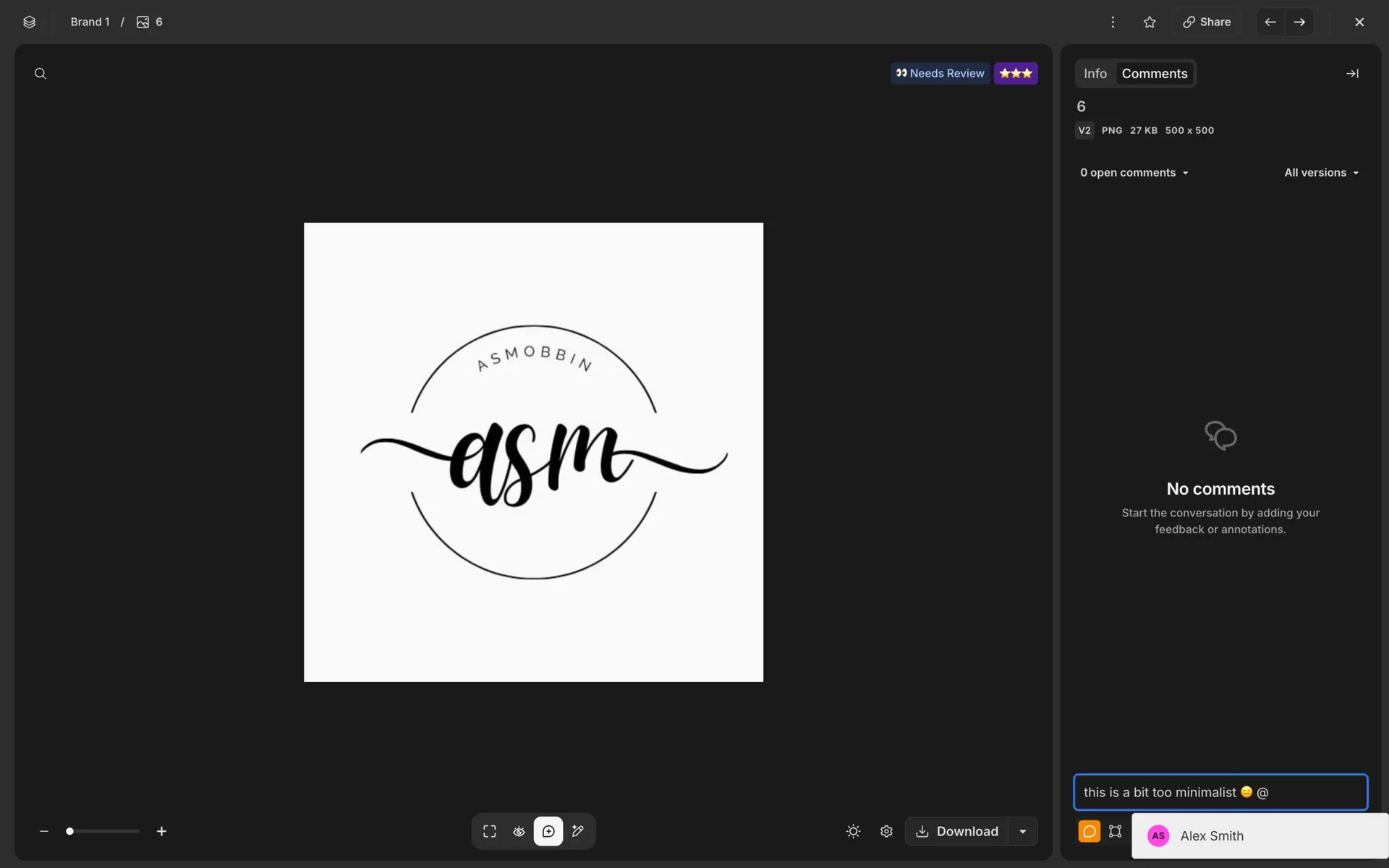Image resolution: width=1389 pixels, height=868 pixels.
Task: Select the draw annotation pencil tool
Action: (578, 831)
